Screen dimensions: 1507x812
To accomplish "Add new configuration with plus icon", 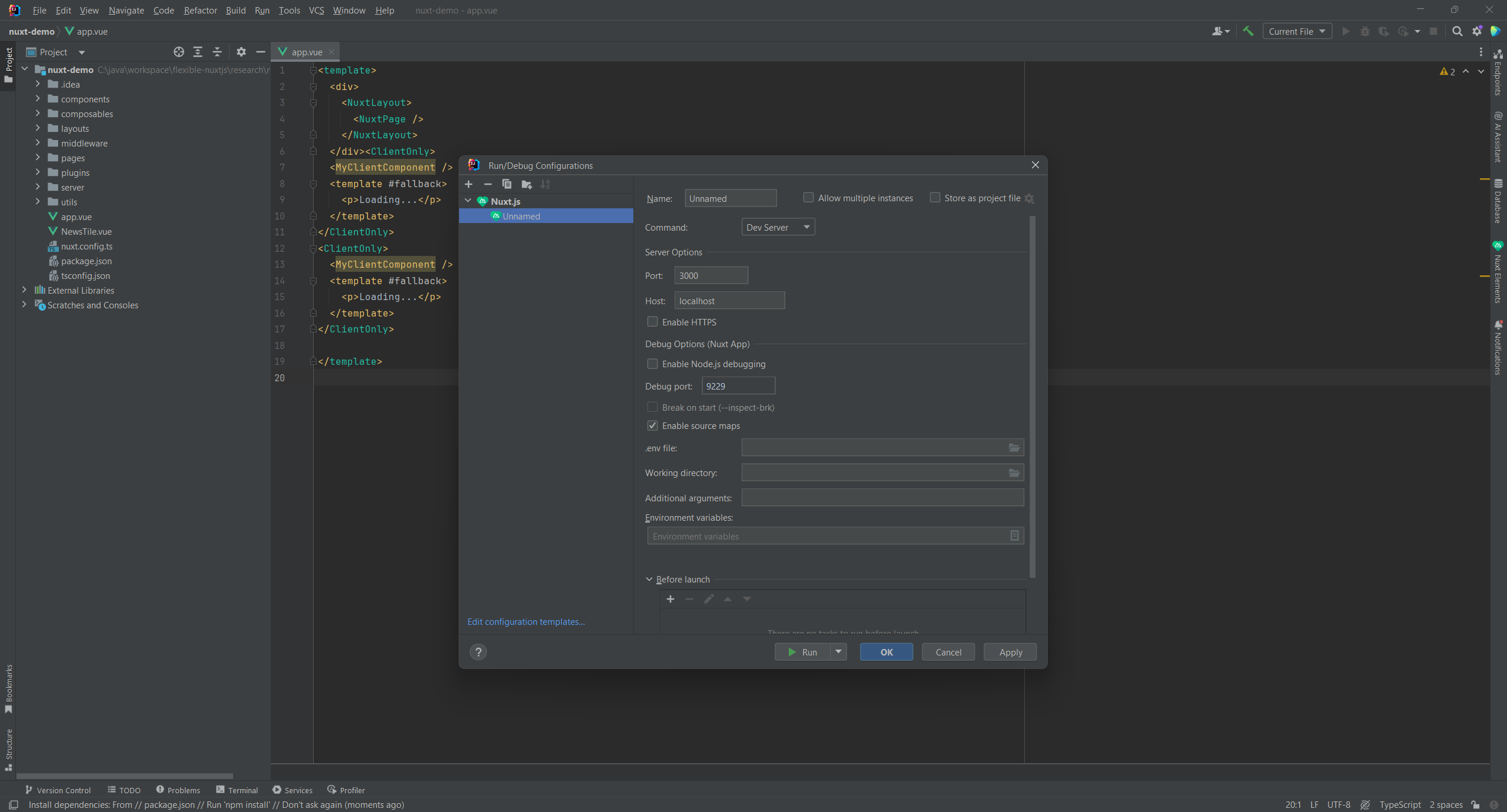I will coord(469,184).
